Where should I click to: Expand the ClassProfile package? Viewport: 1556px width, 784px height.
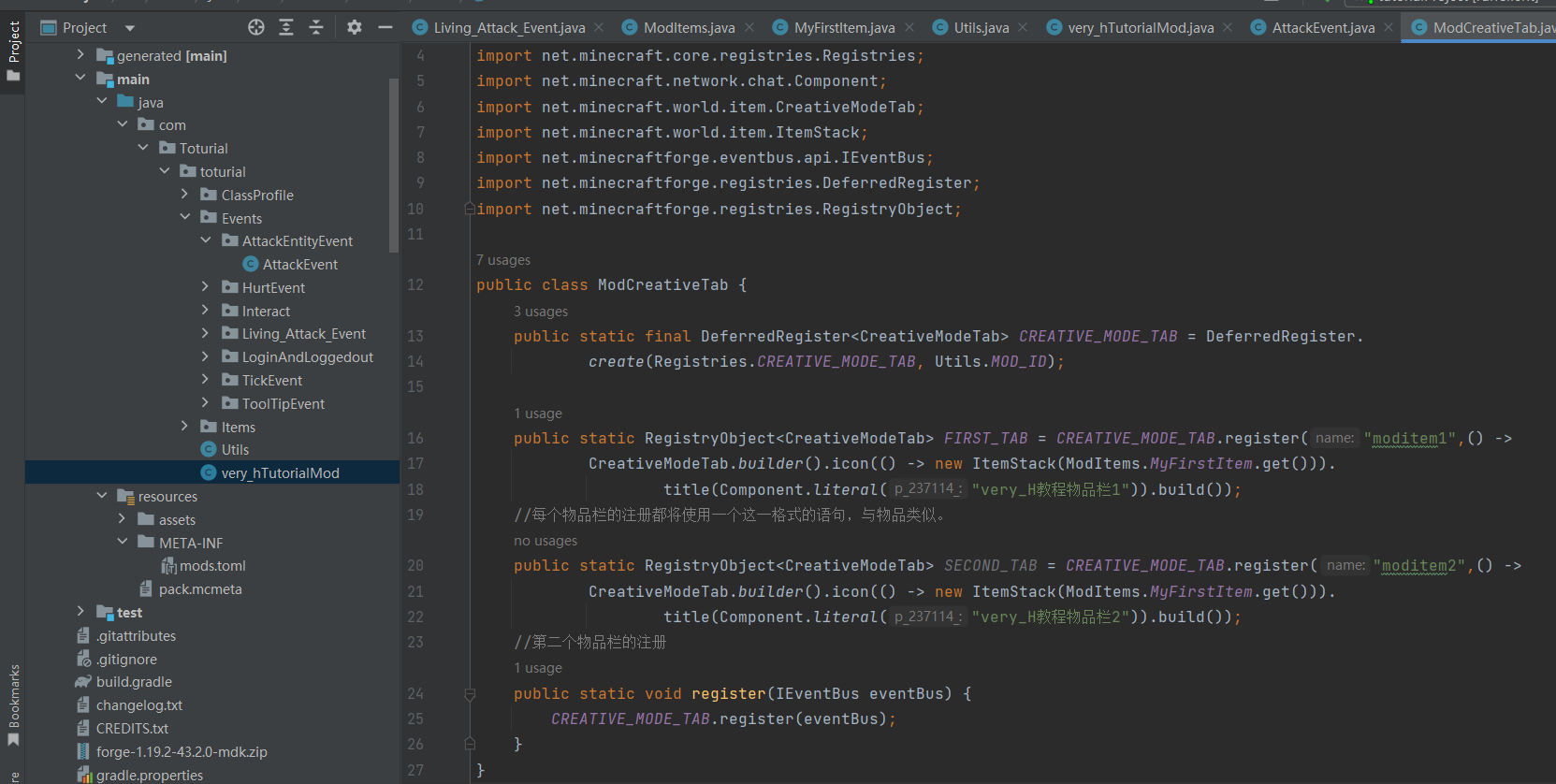184,194
